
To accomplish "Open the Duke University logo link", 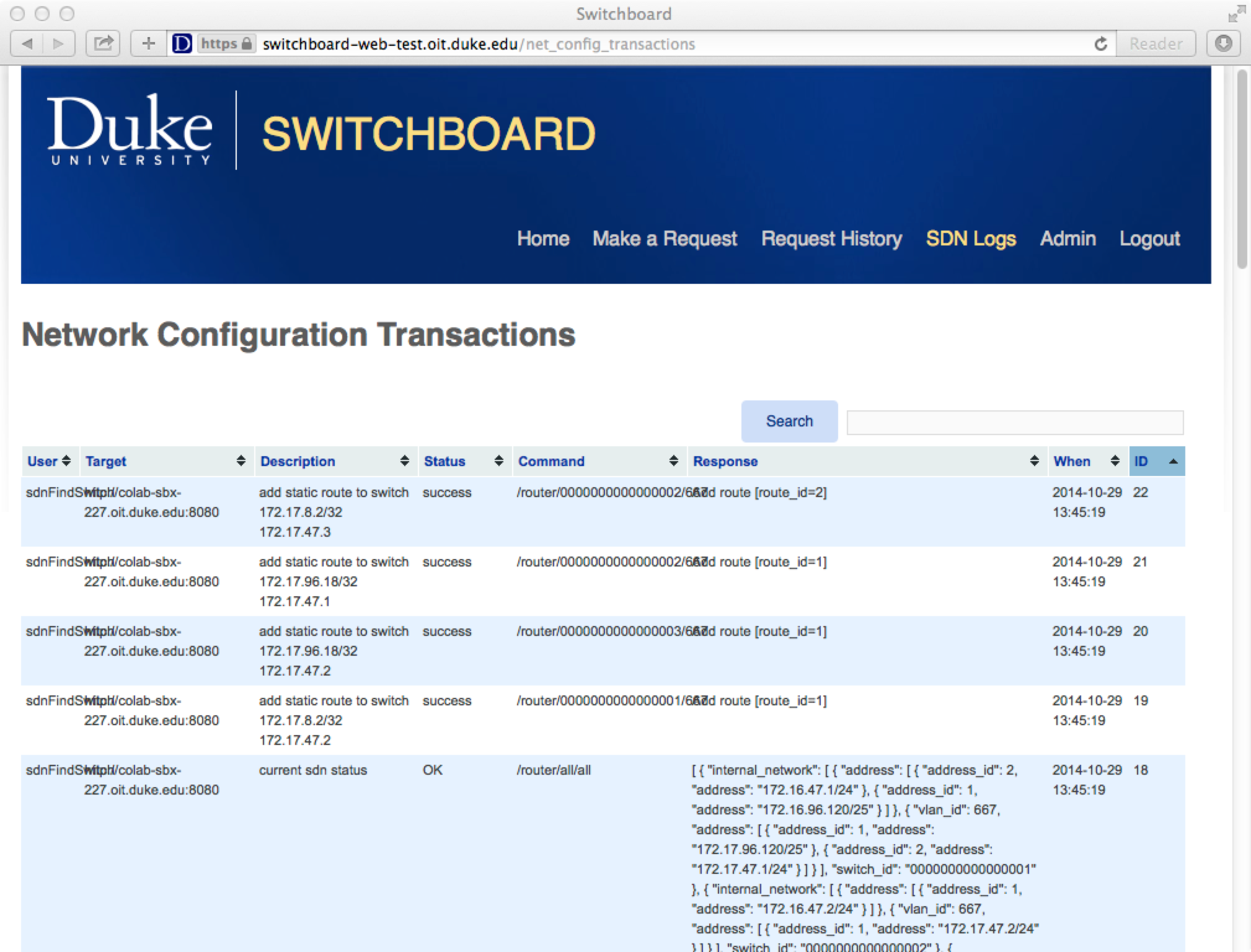I will pos(130,130).
